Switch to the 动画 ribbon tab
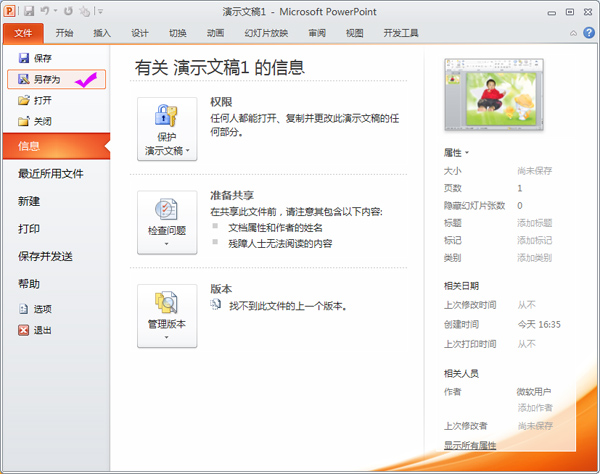The image size is (600, 474). pyautogui.click(x=216, y=33)
